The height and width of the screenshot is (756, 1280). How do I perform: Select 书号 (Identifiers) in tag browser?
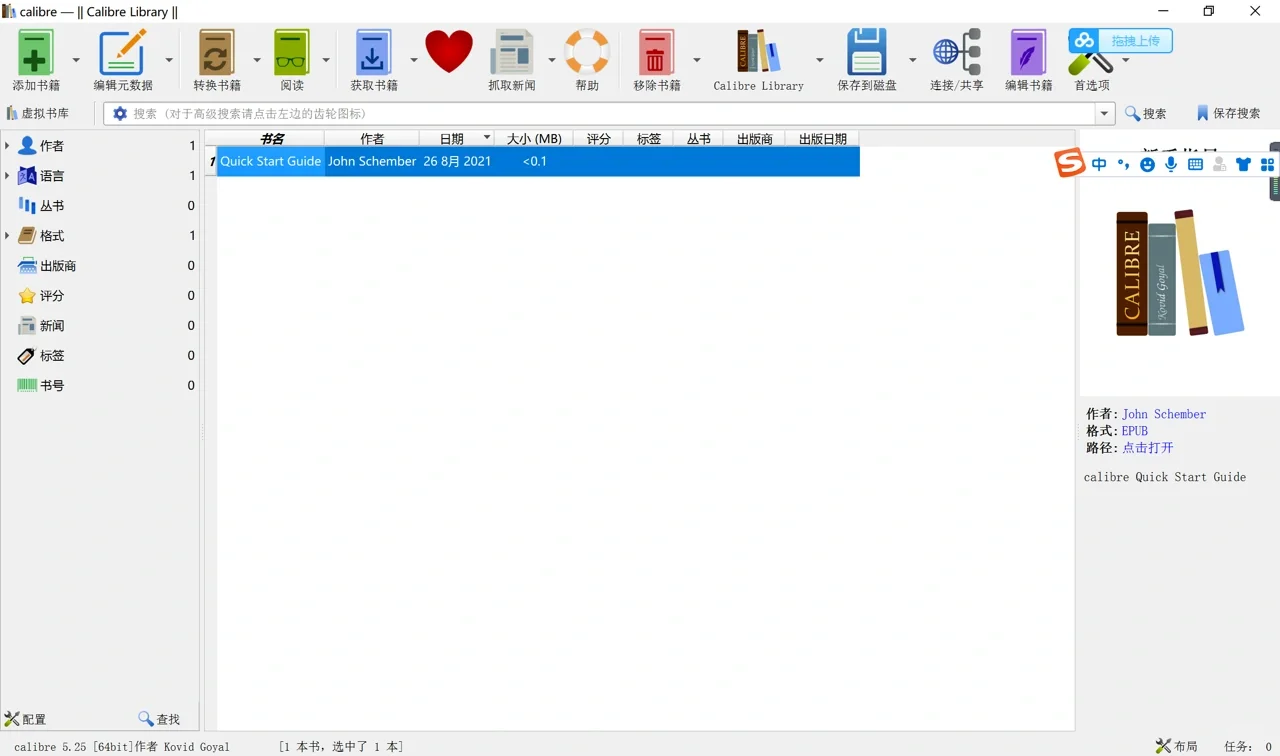pos(52,386)
